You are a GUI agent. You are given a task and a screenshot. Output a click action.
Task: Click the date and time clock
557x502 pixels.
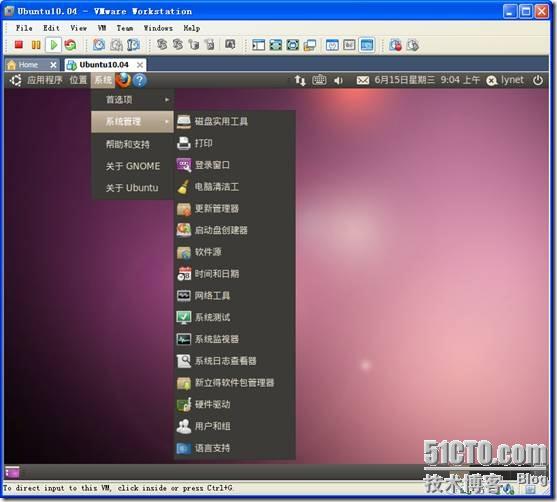tap(427, 80)
